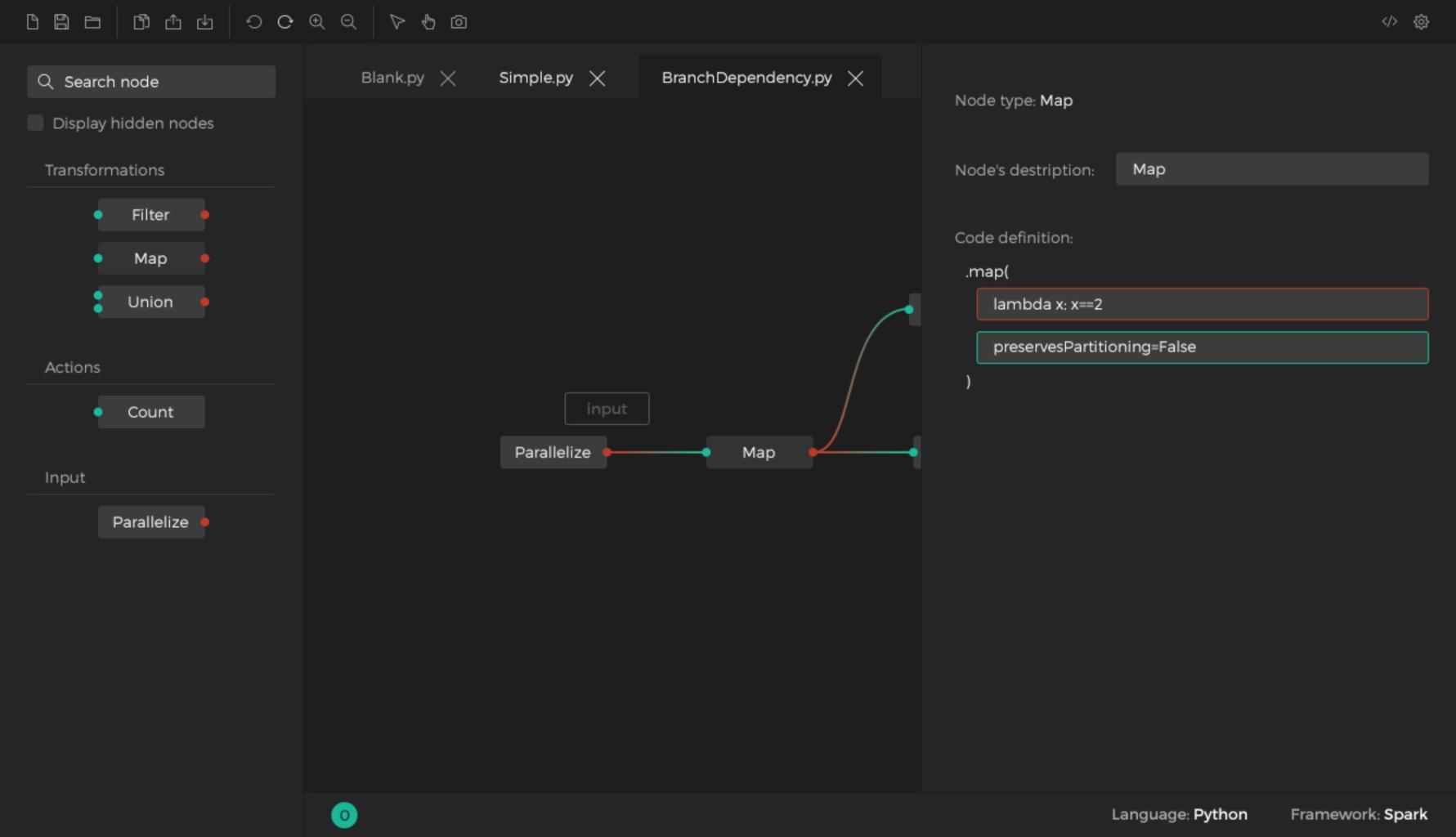Select the Parallelize node on canvas
Image resolution: width=1456 pixels, height=837 pixels.
[x=553, y=453]
